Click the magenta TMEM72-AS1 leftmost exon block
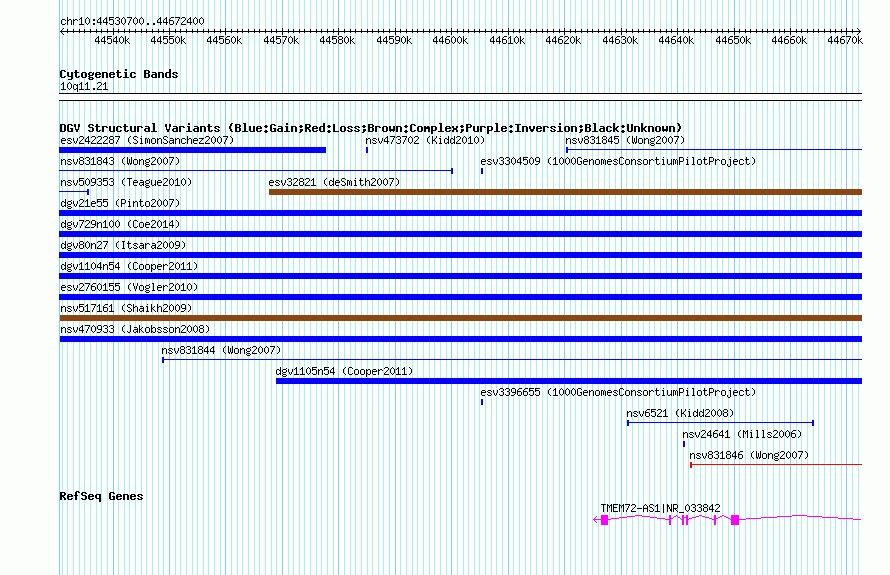890x575 pixels. click(604, 520)
